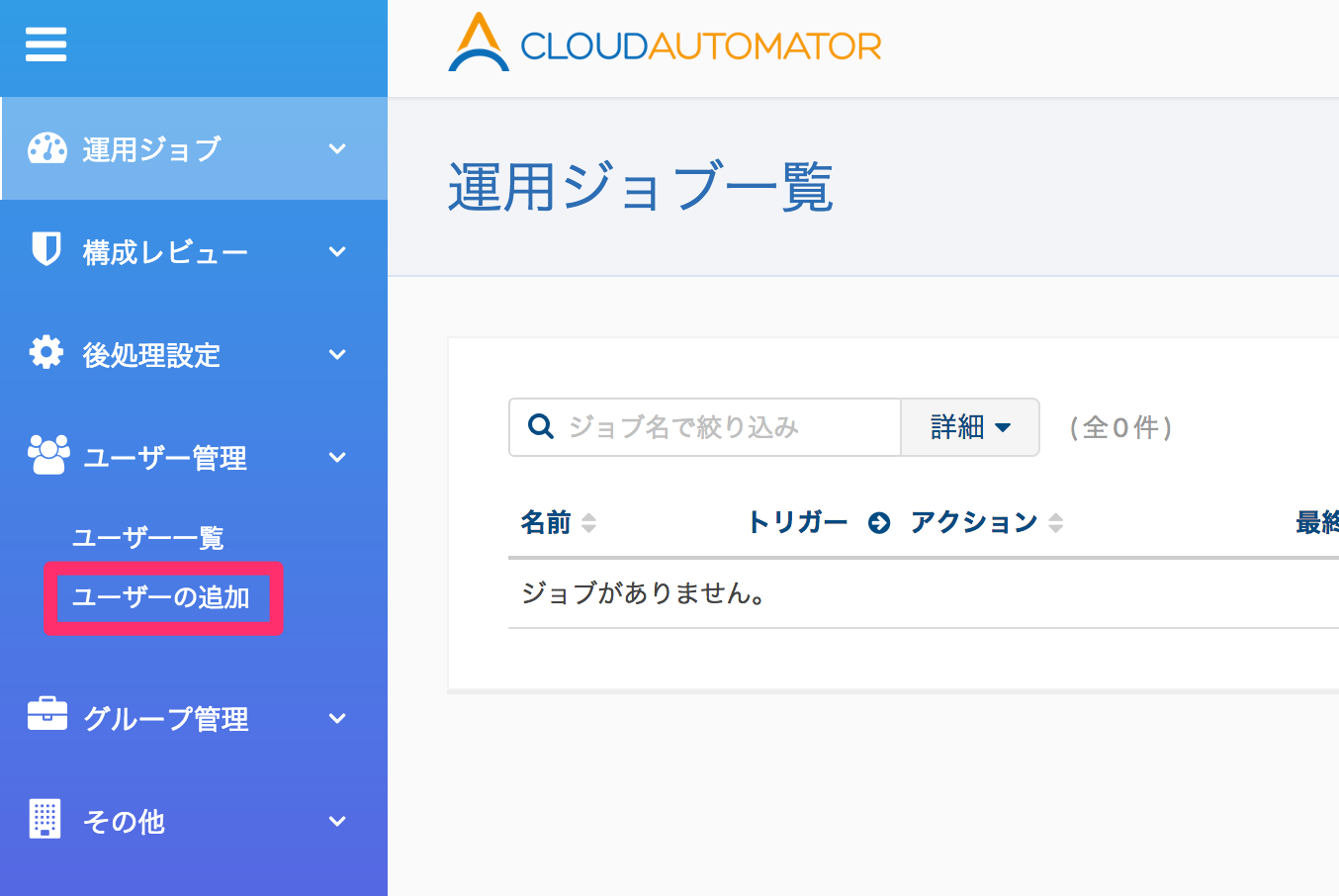Sort by 名前 using sort arrows
1339x896 pixels.
click(589, 522)
